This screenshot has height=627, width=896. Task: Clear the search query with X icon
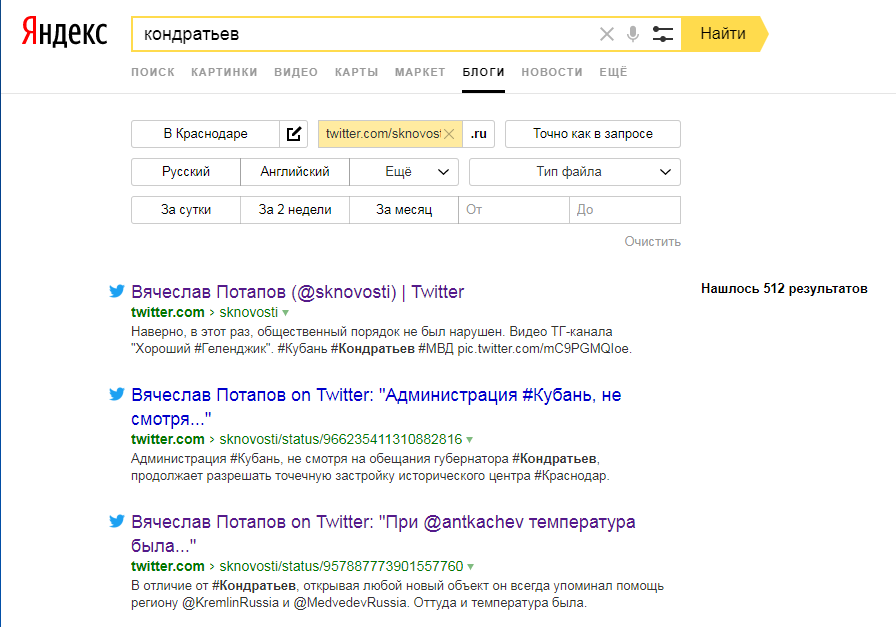click(606, 34)
